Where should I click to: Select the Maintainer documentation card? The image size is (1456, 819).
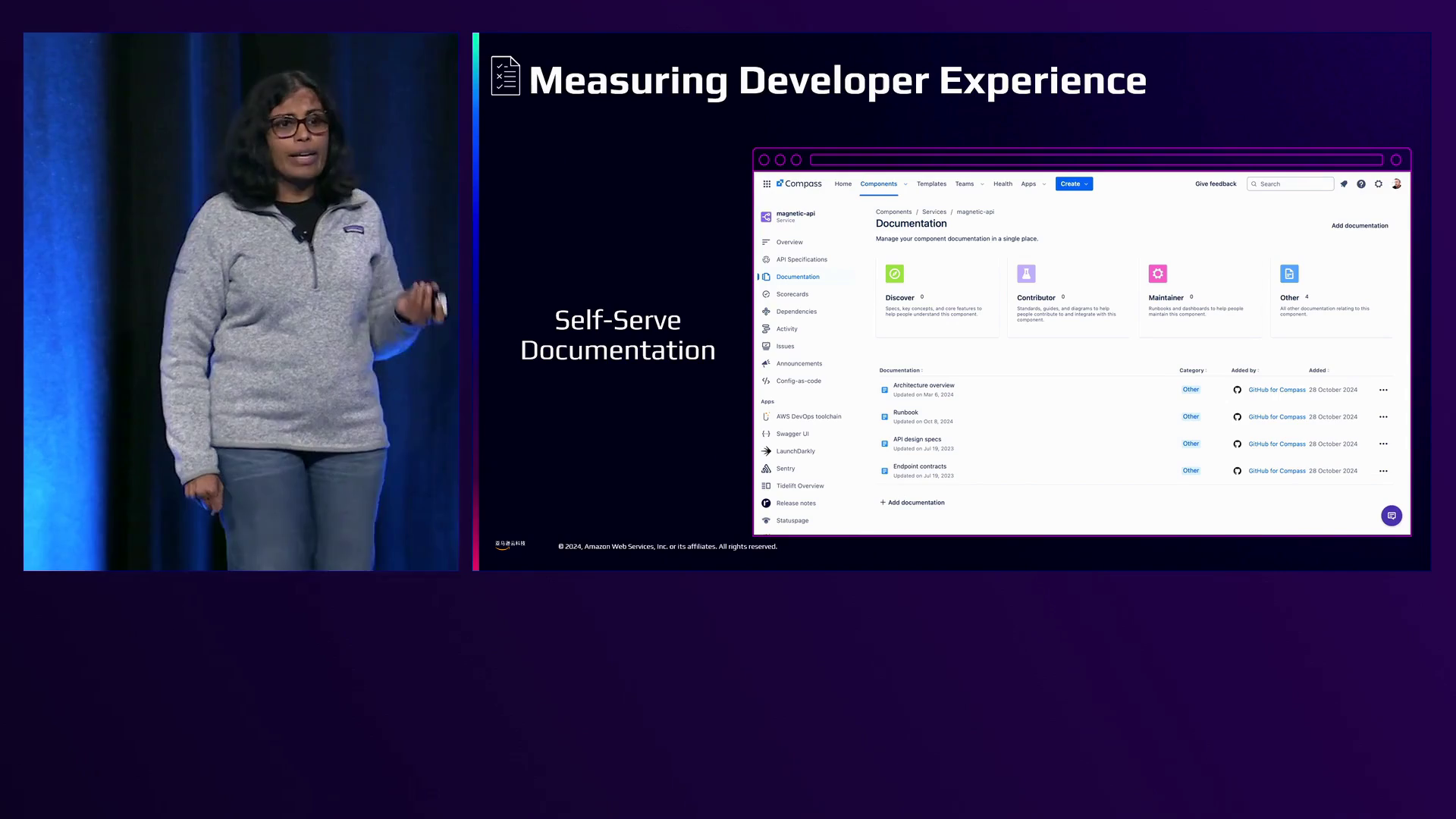[1200, 297]
